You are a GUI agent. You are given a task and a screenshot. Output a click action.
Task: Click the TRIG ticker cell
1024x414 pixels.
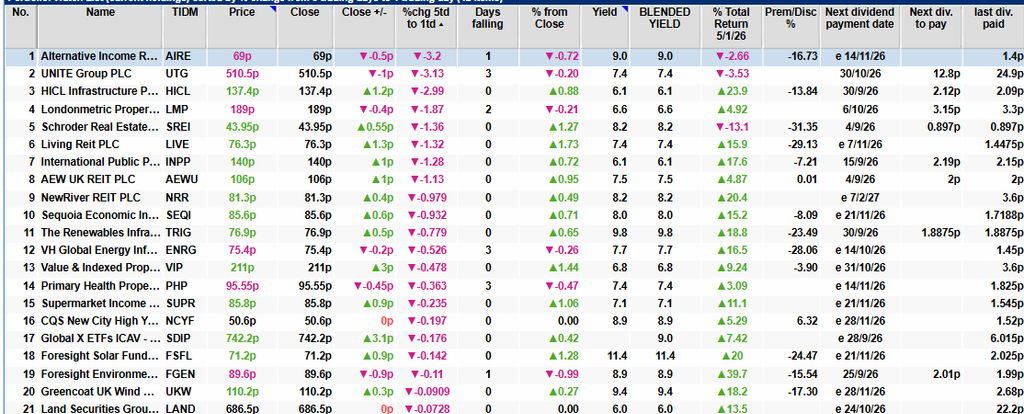click(x=178, y=232)
